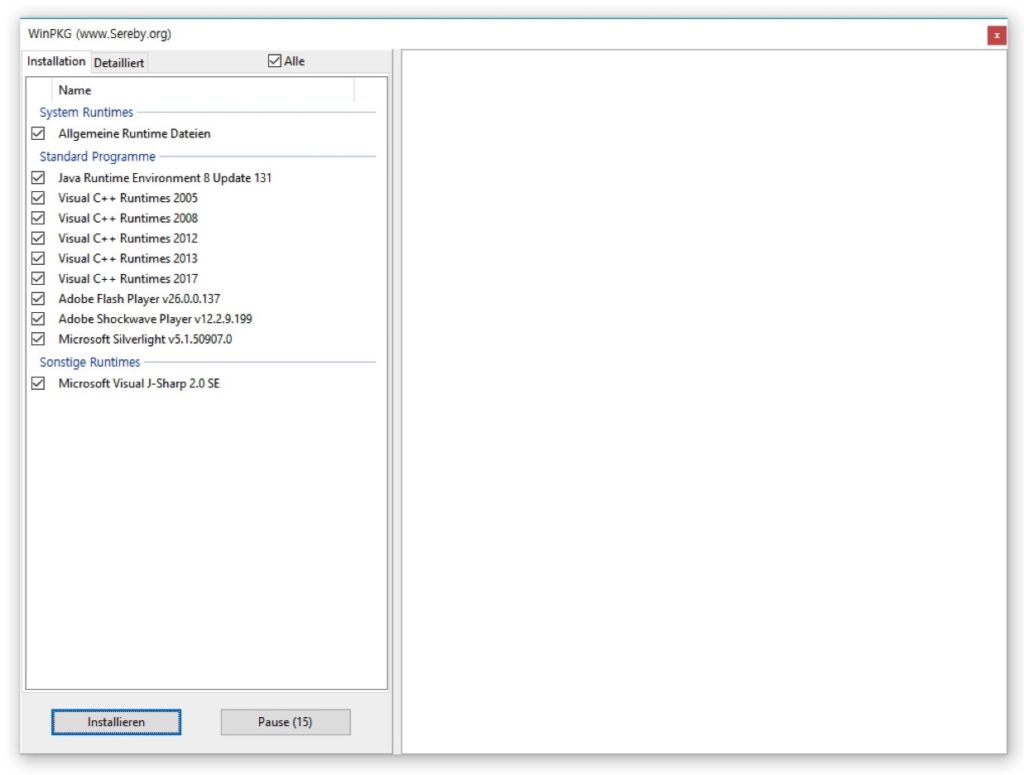This screenshot has height=775, width=1024.
Task: Select Adobe Shockwave Player v12.2.9.199 text
Action: [155, 319]
